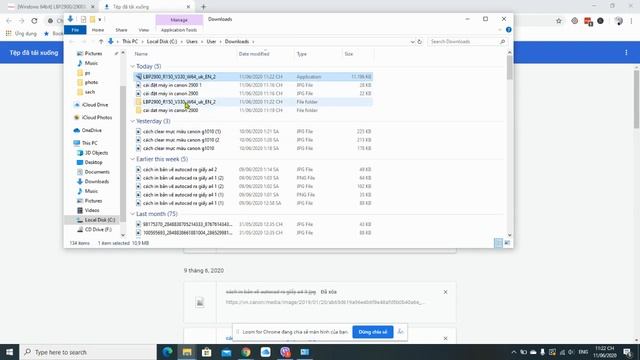Open iCloud Photos in the sidebar

97,118
